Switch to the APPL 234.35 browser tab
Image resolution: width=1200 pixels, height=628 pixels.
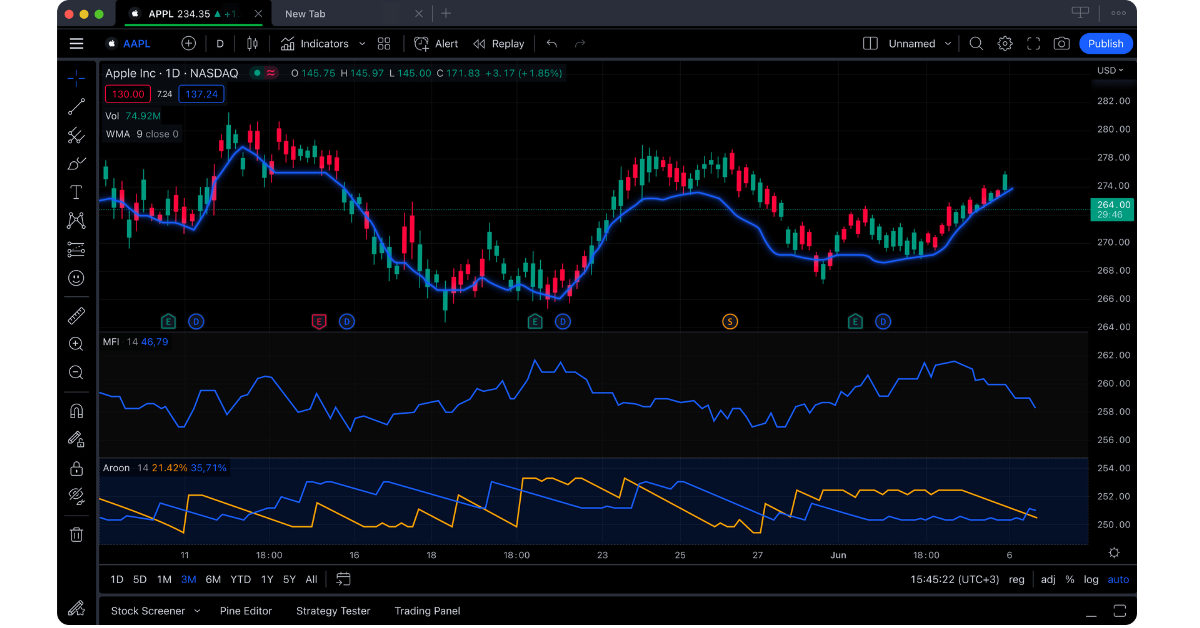click(192, 14)
